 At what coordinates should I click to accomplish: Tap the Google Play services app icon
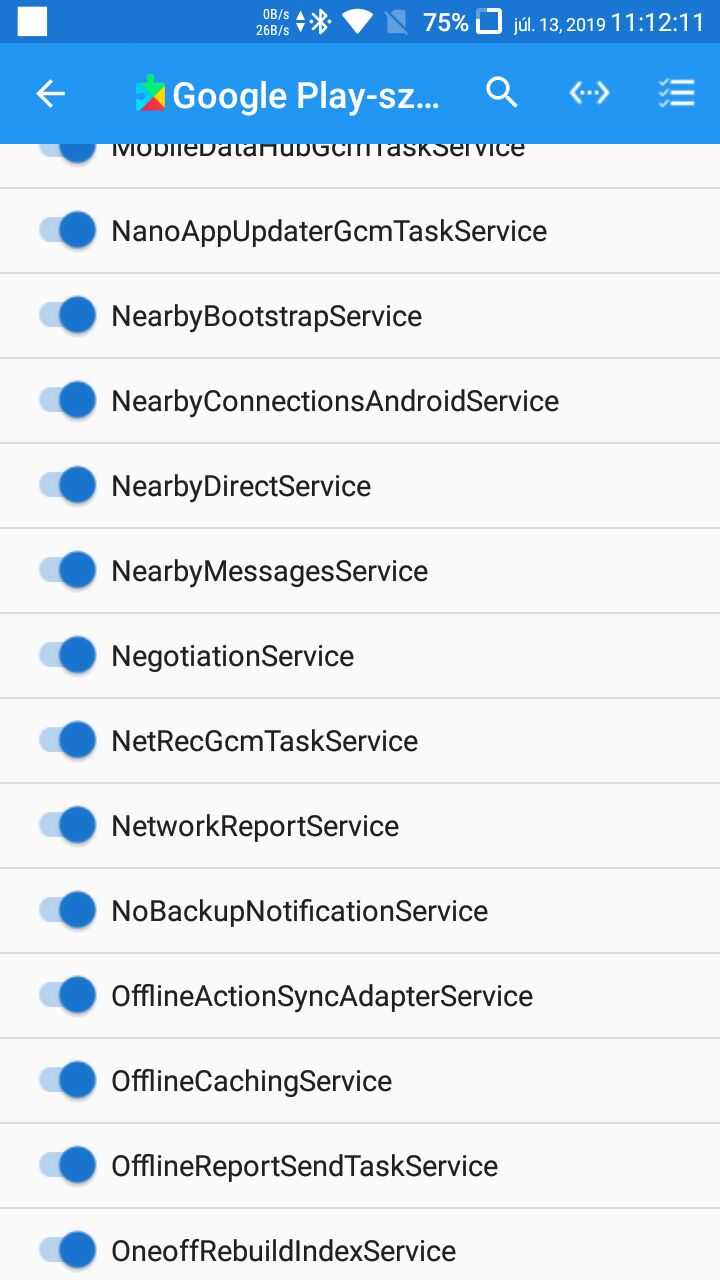[151, 93]
